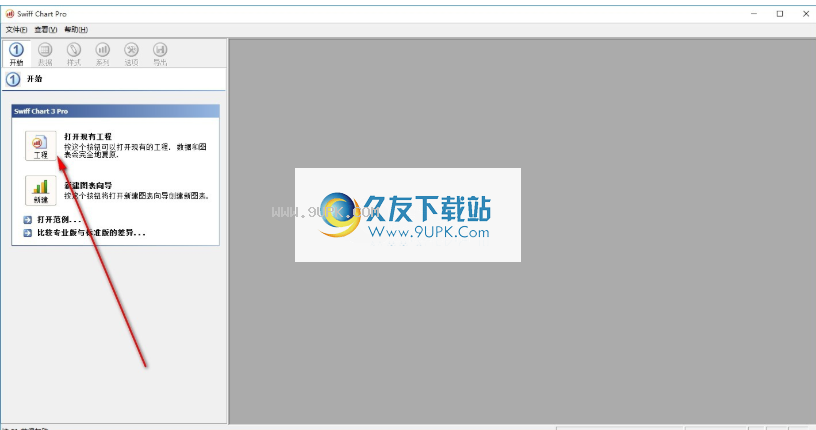Go to the 导出 (Export) step icon
The height and width of the screenshot is (430, 816).
(160, 54)
